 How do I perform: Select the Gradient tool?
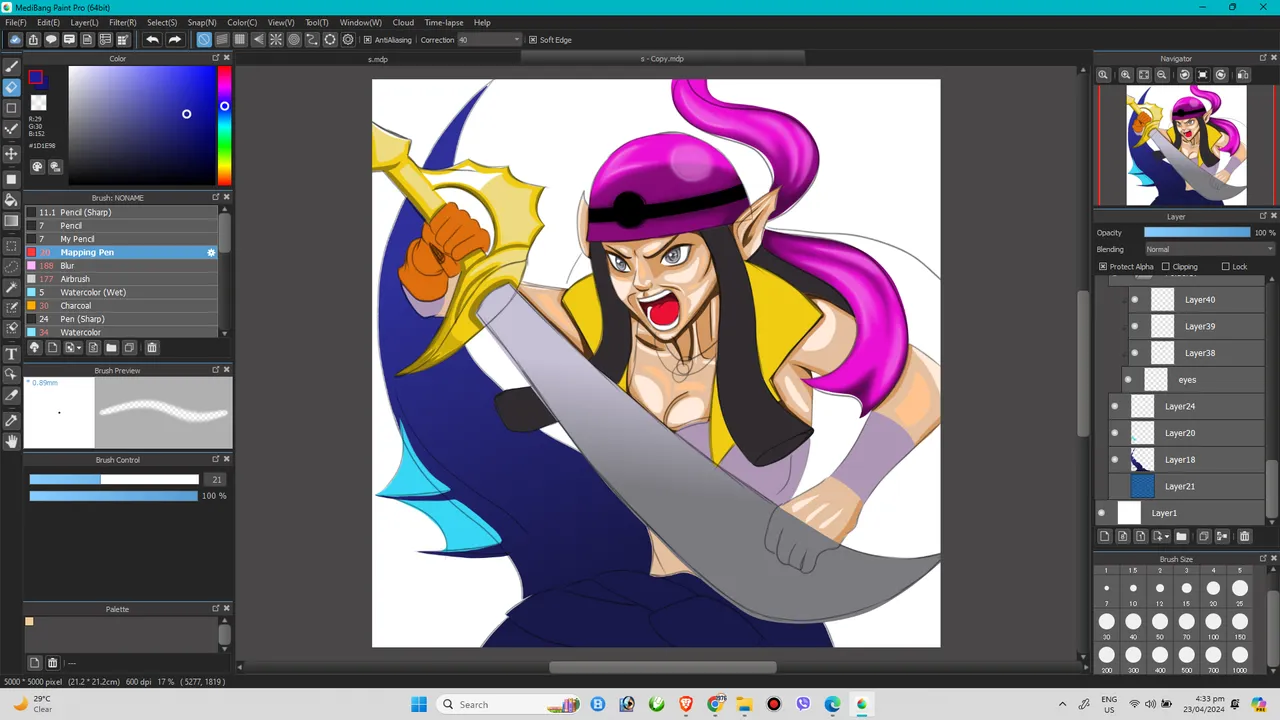12,221
